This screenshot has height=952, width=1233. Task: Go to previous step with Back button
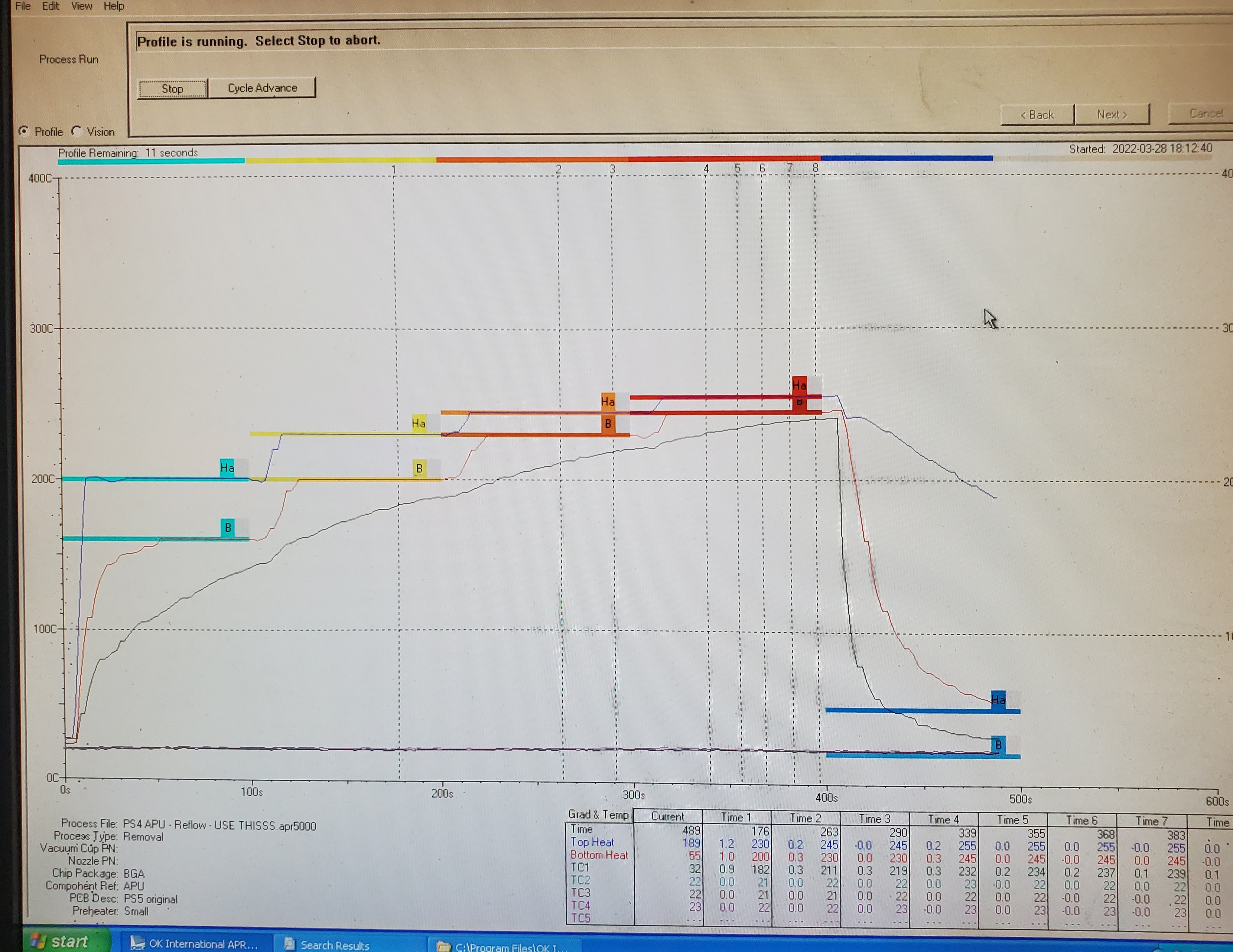1037,115
